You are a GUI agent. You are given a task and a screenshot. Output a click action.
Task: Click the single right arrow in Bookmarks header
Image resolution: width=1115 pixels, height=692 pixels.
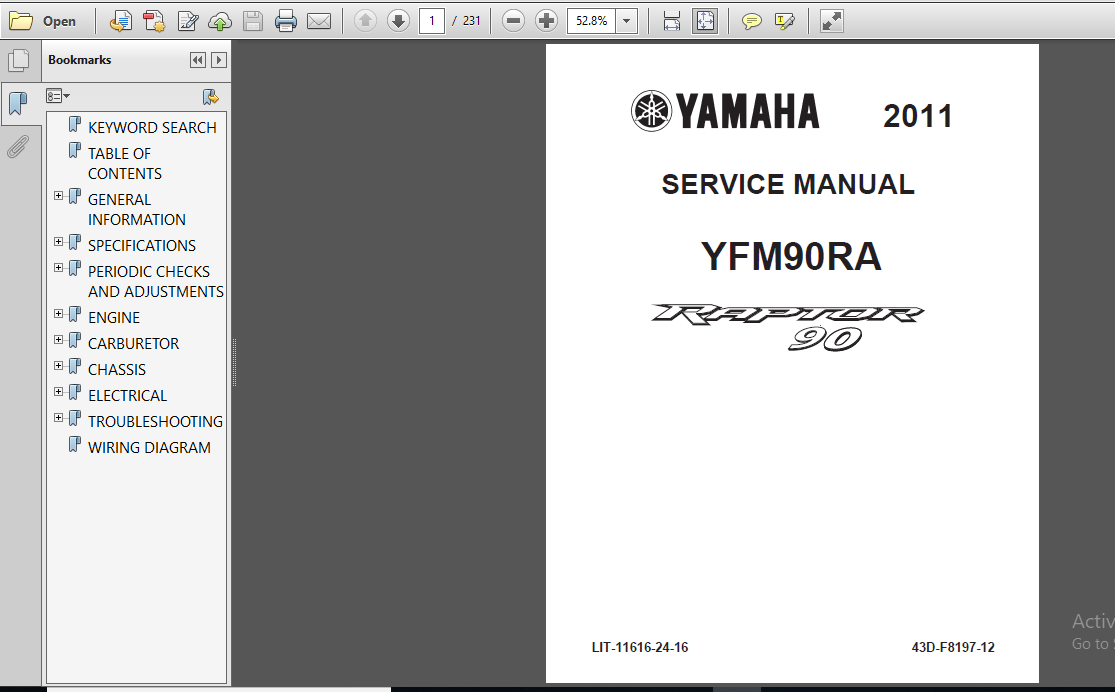pos(219,60)
